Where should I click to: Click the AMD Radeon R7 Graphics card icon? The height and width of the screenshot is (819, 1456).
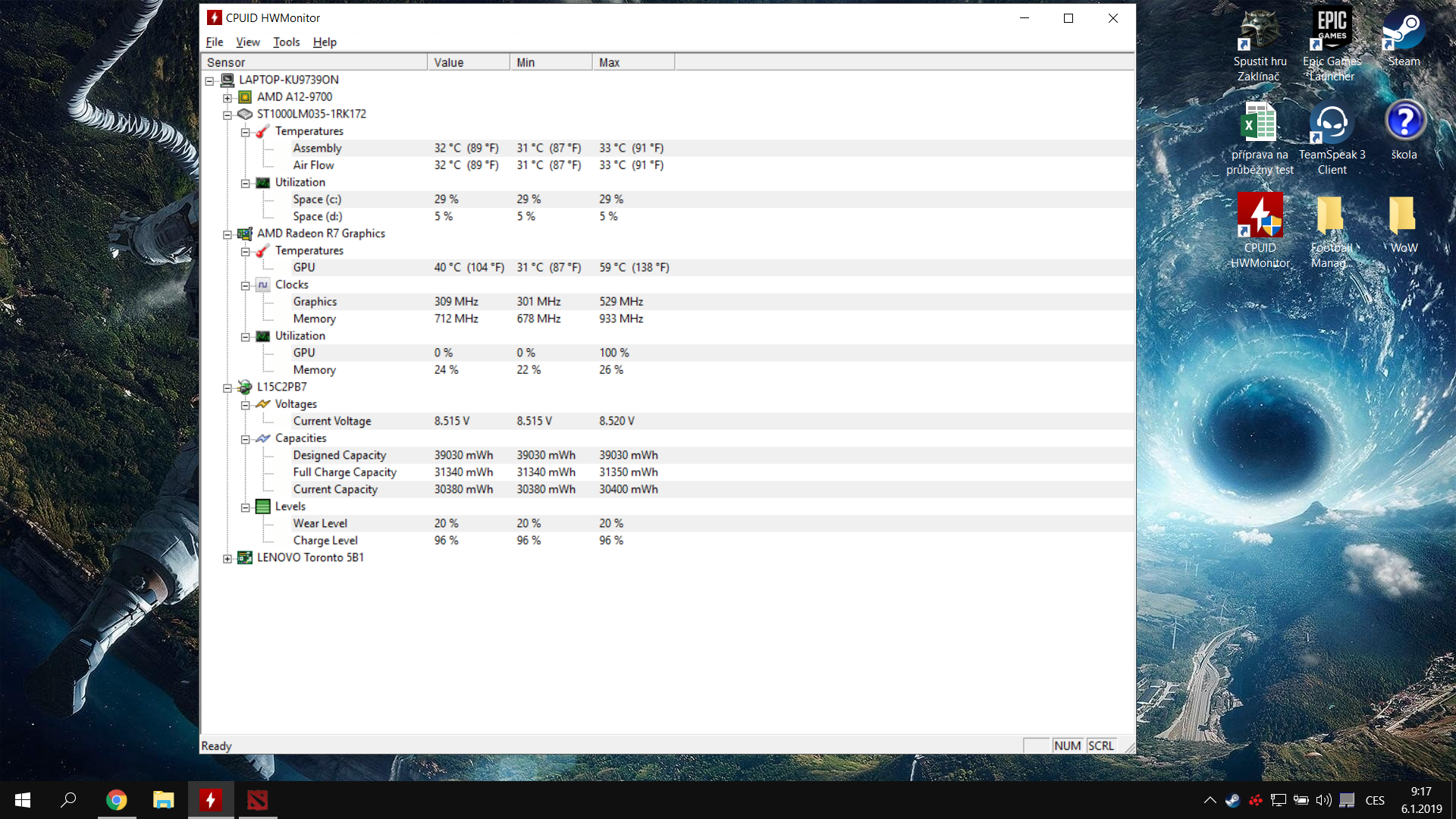245,234
